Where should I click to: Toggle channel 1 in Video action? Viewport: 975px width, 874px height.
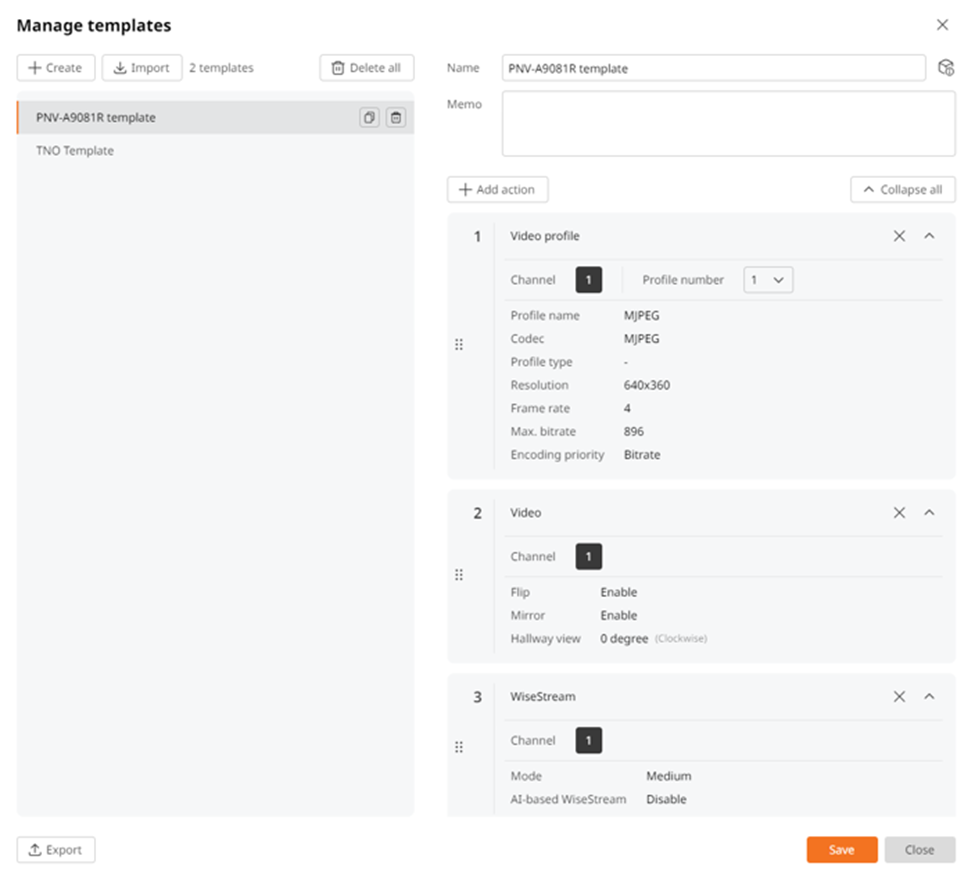pos(588,557)
